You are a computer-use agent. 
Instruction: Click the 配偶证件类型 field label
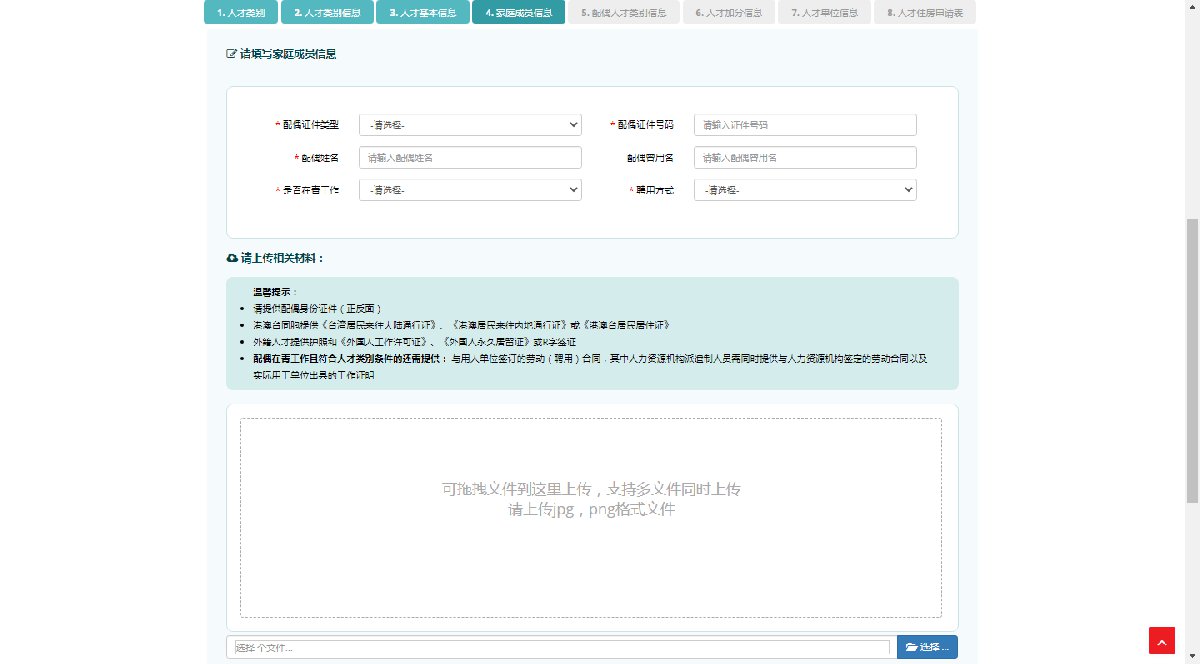click(311, 125)
